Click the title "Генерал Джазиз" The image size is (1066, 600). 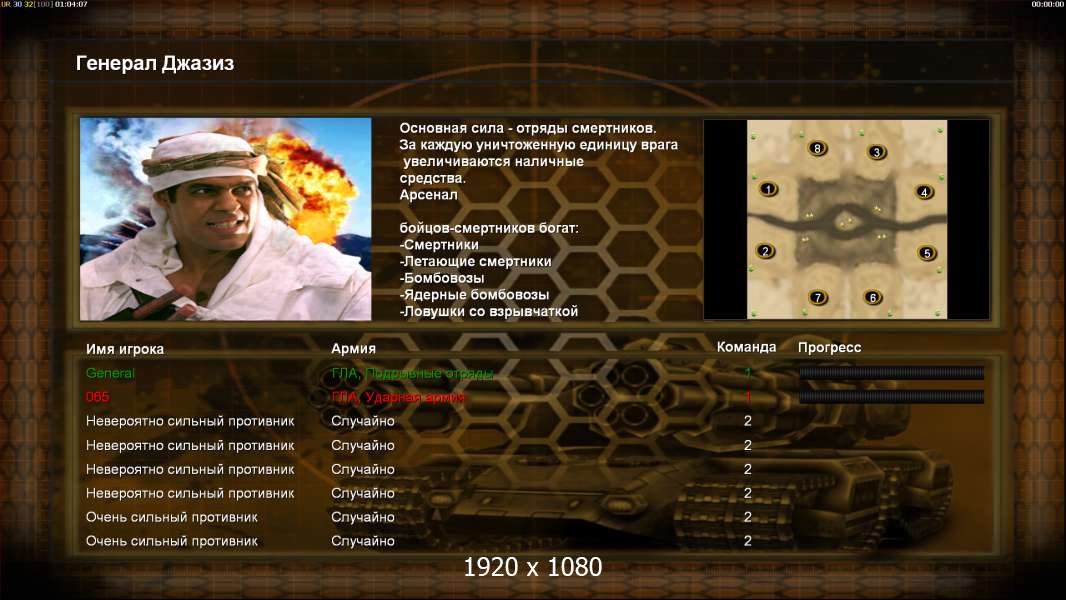[155, 63]
